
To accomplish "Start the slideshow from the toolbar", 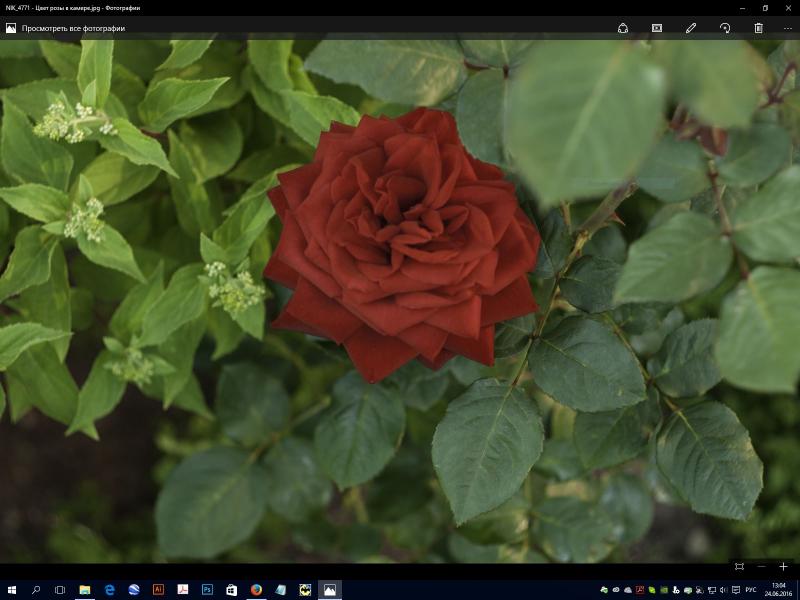I will point(657,29).
